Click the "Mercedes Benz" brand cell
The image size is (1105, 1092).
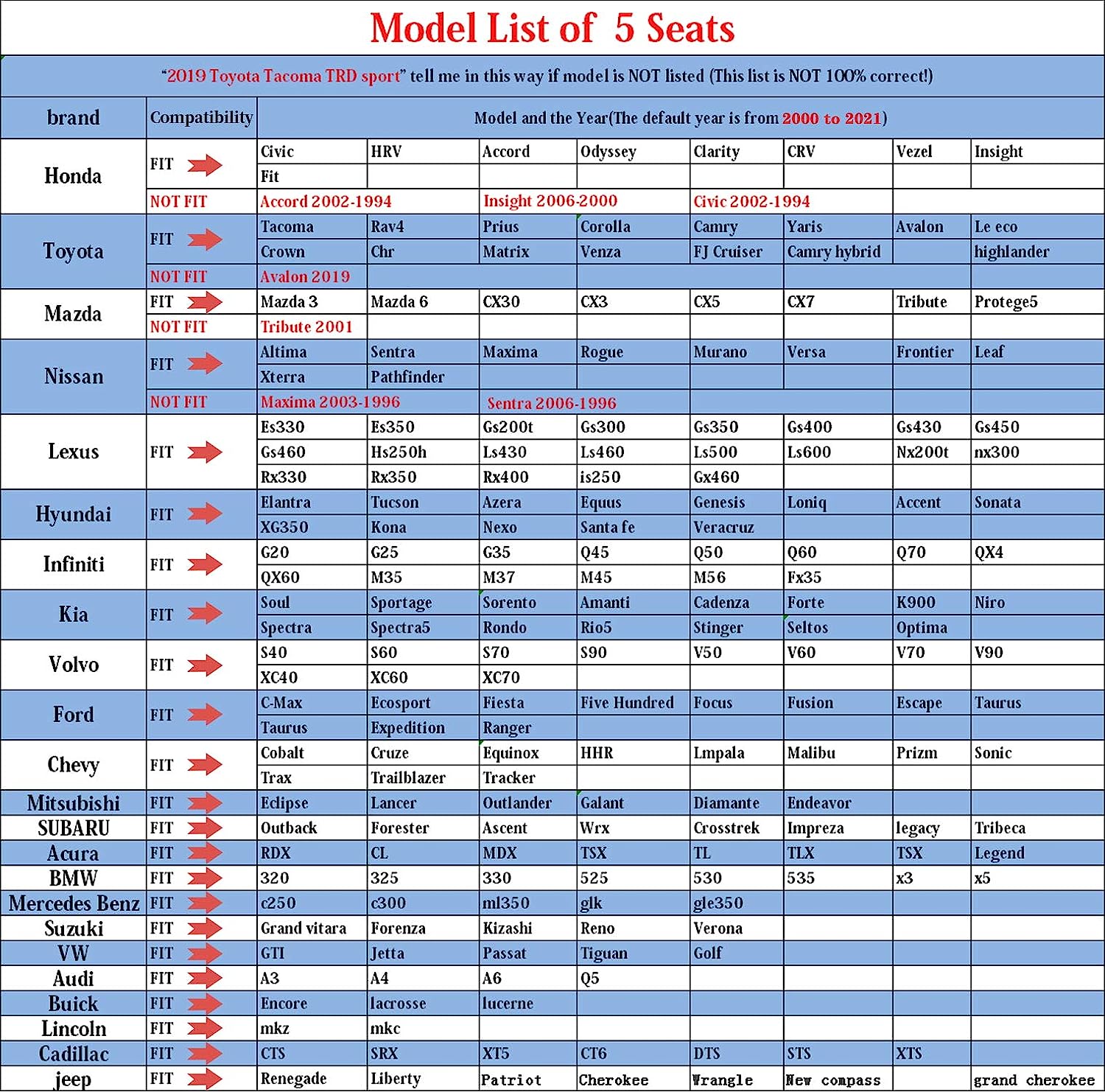point(74,903)
